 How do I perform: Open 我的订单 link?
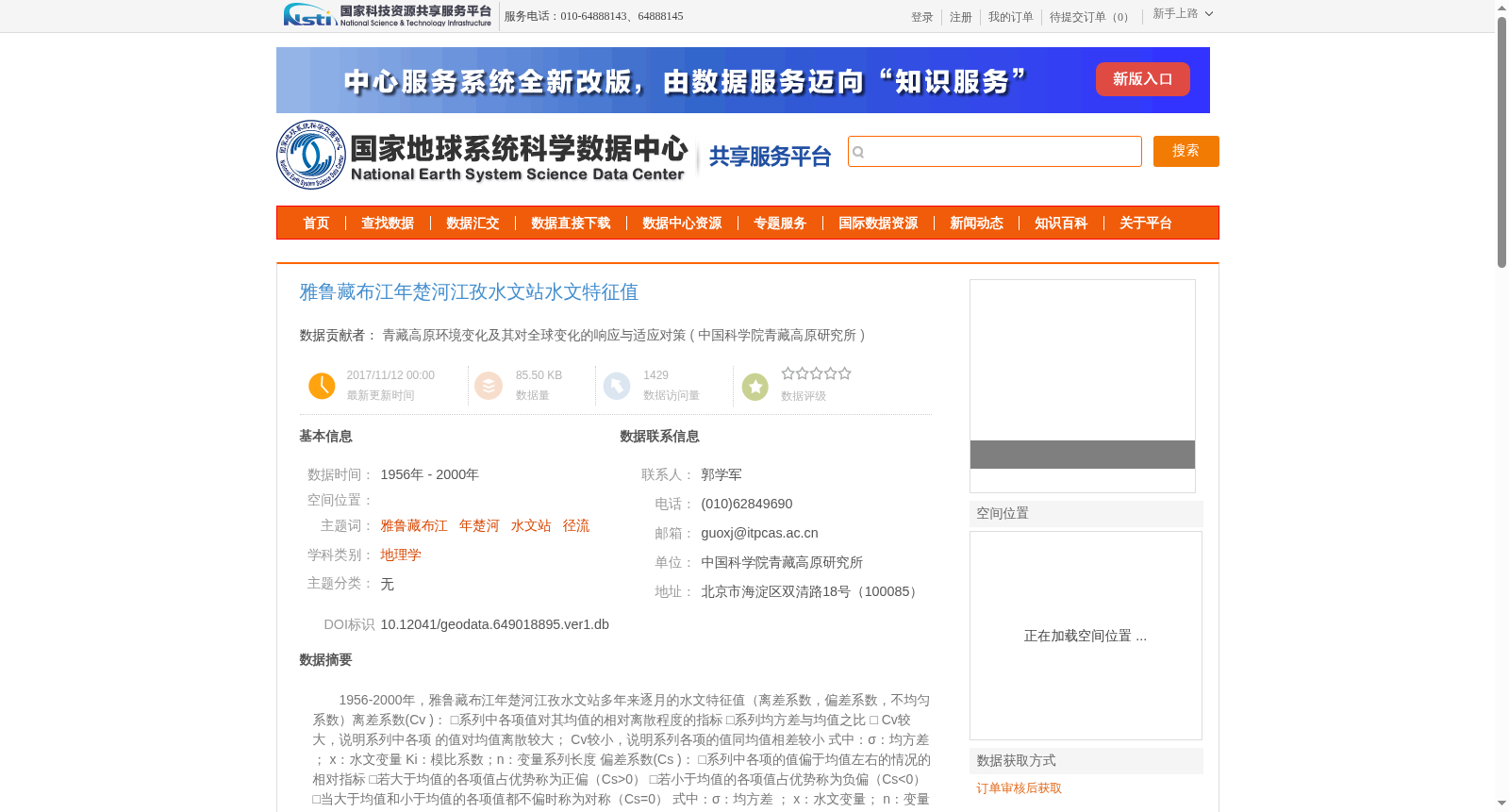pyautogui.click(x=1010, y=17)
